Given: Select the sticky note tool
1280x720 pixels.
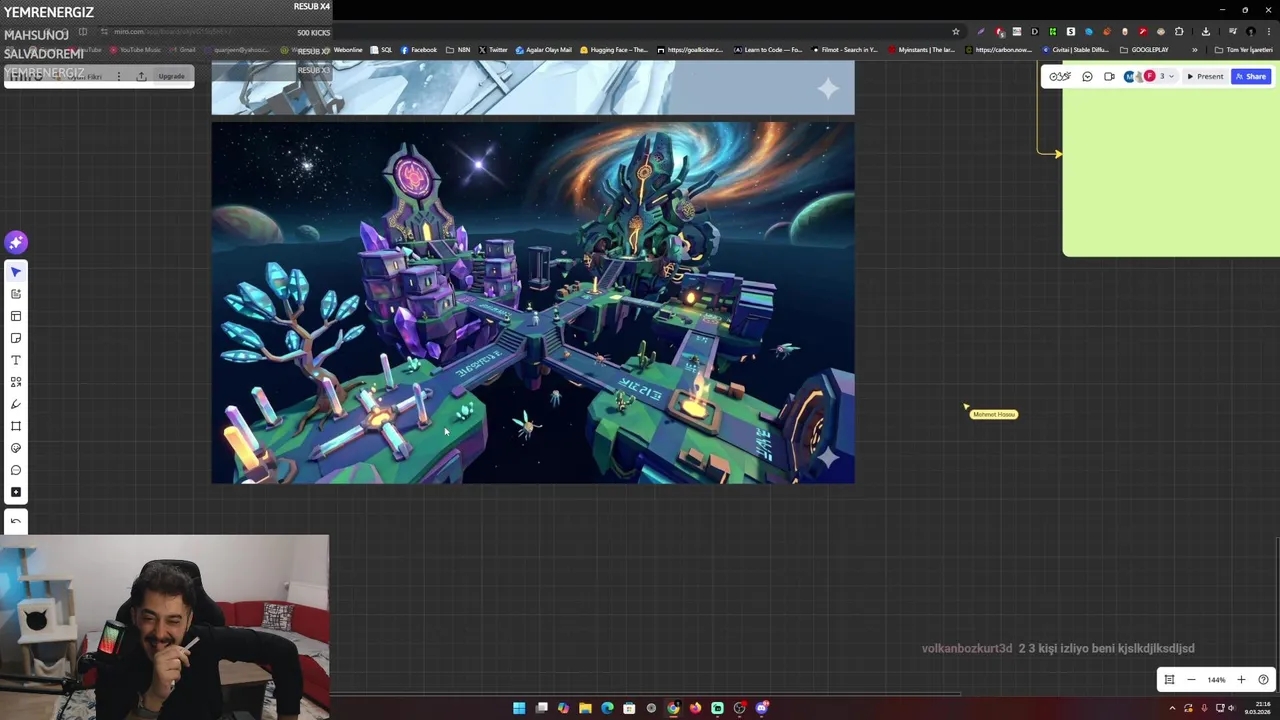Looking at the screenshot, I should 16,338.
